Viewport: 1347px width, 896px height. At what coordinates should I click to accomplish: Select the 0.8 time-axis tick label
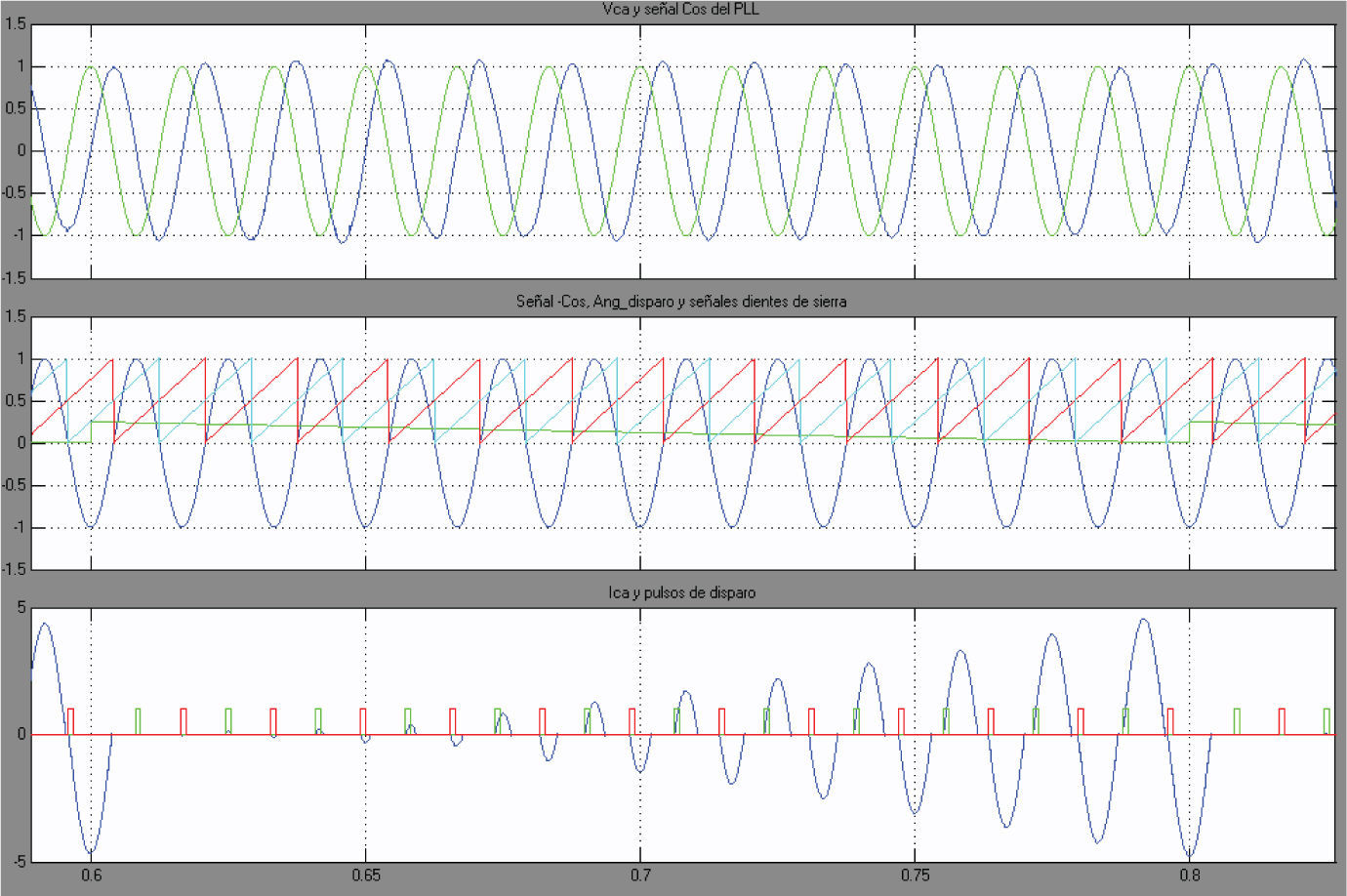pyautogui.click(x=1189, y=876)
